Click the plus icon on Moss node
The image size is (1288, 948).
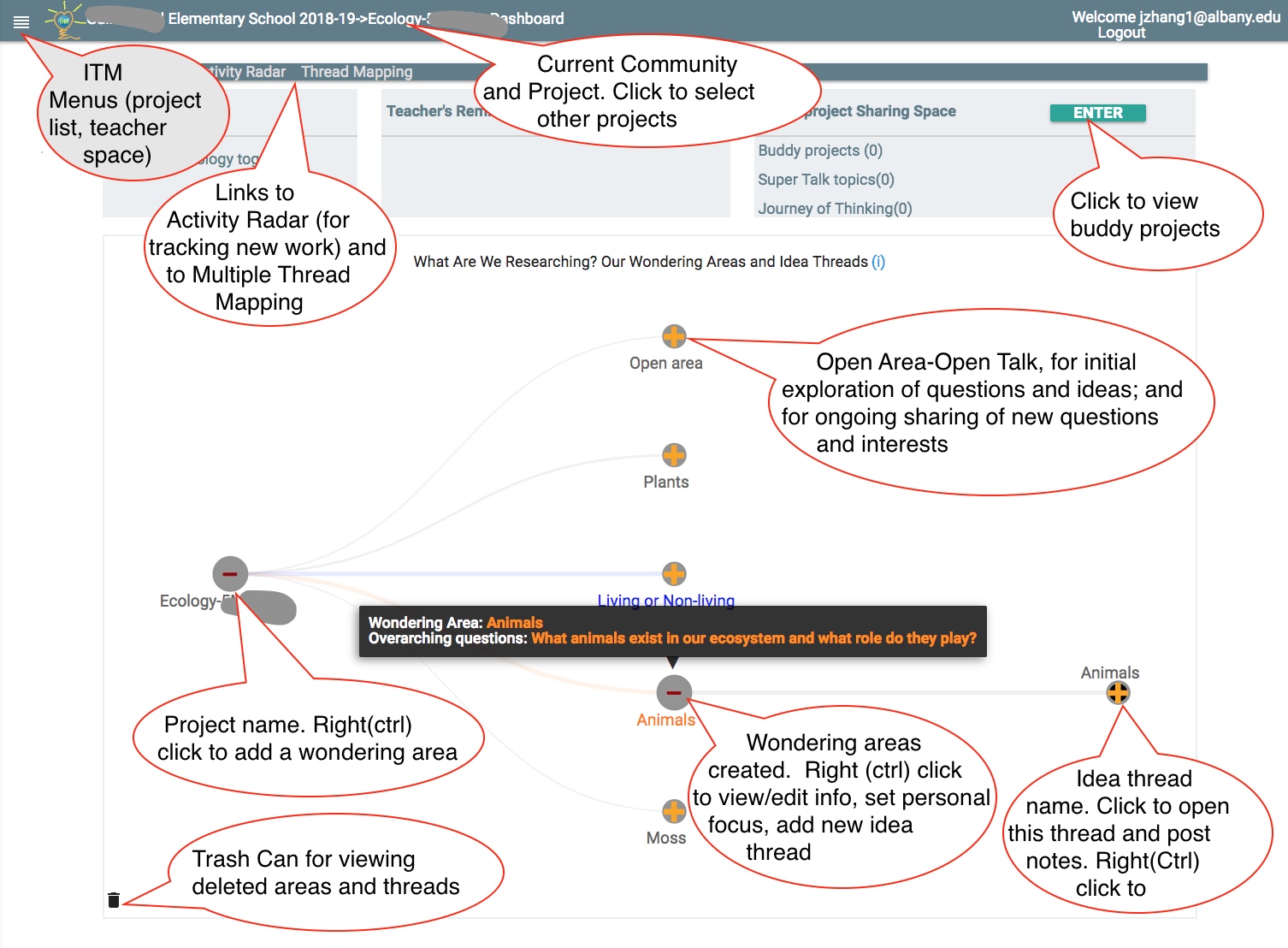(x=674, y=811)
